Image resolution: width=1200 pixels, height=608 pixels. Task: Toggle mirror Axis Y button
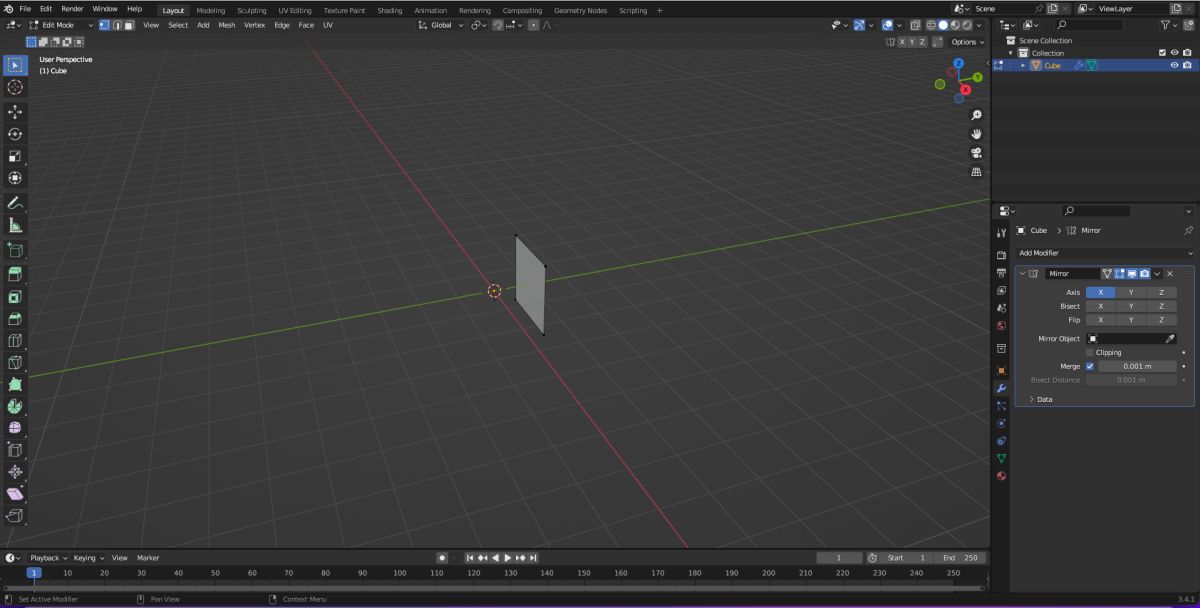coord(1131,292)
